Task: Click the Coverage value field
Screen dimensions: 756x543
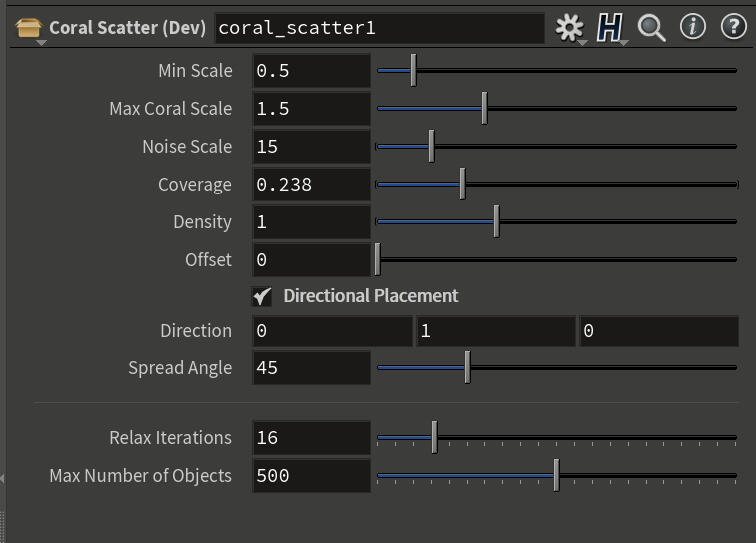Action: 311,185
